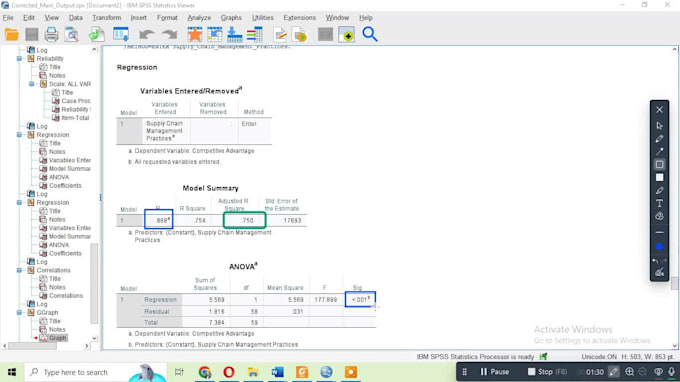Click the orange star Go to Data icon
Screen dimensions: 680x382
click(x=195, y=34)
